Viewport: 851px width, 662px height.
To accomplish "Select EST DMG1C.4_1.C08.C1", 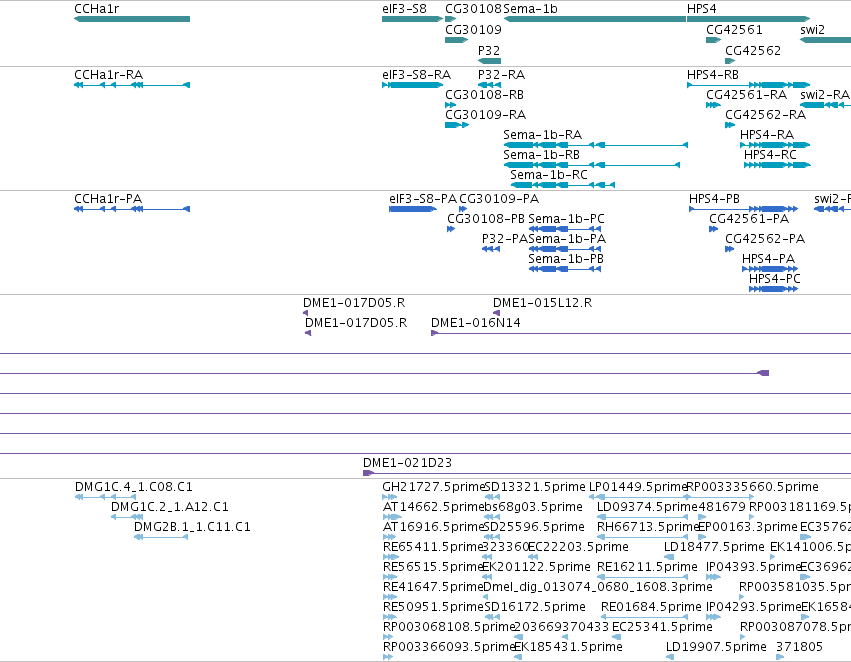I will pos(134,487).
